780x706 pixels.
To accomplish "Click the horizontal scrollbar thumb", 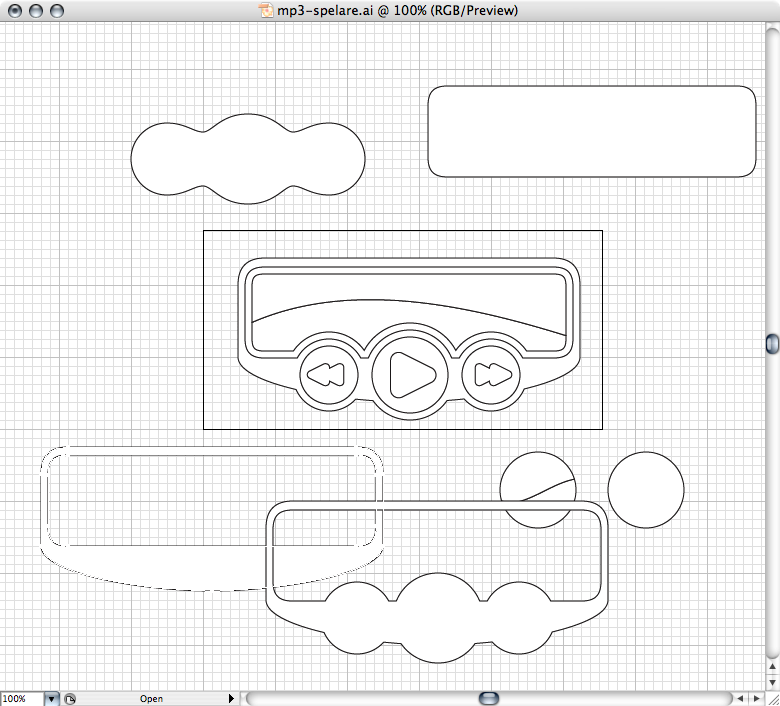I will point(489,698).
